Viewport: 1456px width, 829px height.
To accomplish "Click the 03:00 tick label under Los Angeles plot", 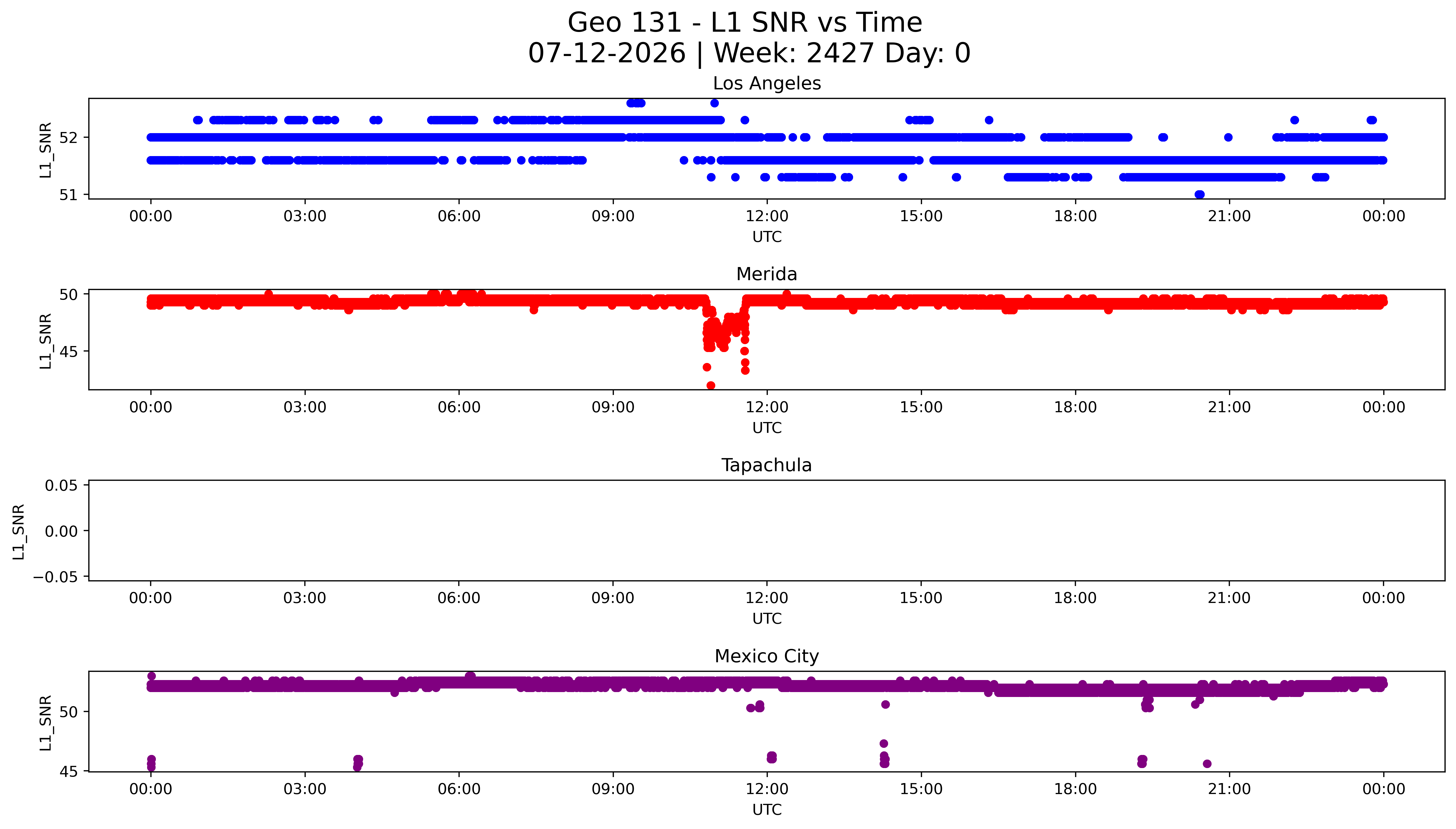I will click(305, 216).
